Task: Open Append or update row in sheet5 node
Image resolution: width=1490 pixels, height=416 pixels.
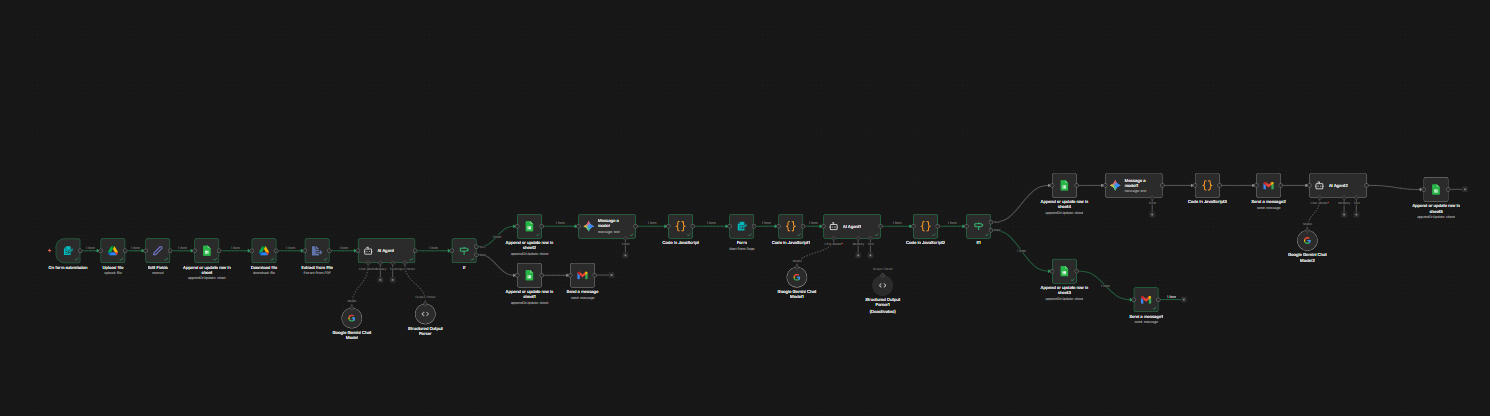Action: pos(1436,189)
